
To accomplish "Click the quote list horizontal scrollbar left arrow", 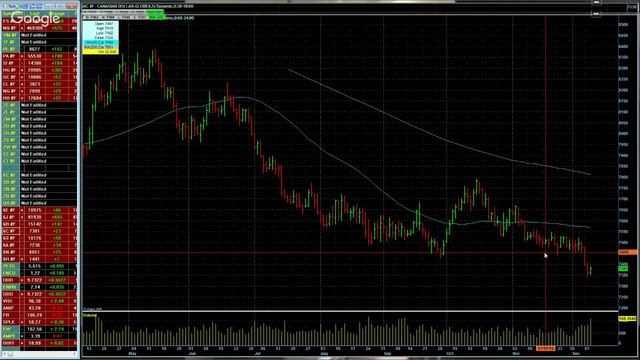I will 4,354.
